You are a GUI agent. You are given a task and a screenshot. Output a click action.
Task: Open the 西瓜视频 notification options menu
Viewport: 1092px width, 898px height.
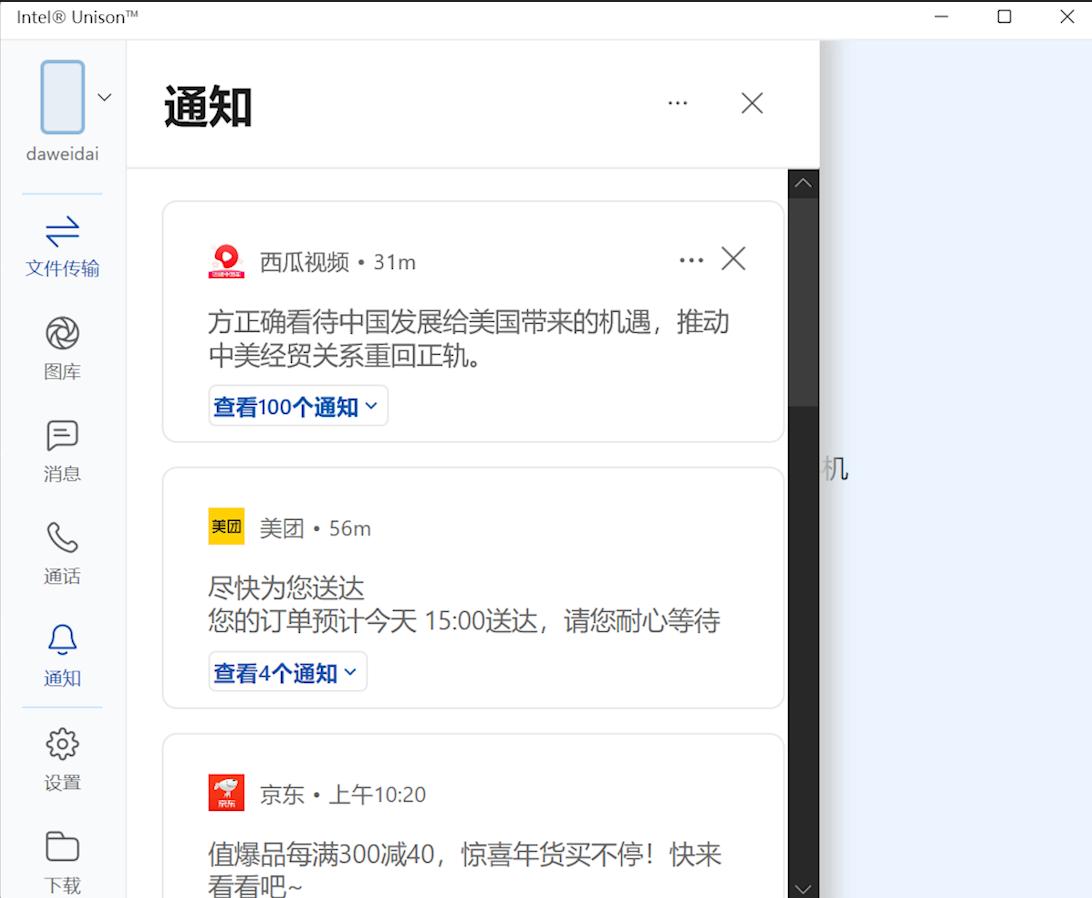tap(691, 259)
